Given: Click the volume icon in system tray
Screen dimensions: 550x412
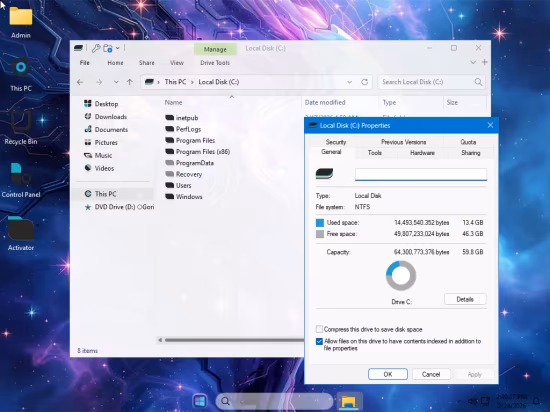Looking at the screenshot, I should [x=472, y=401].
